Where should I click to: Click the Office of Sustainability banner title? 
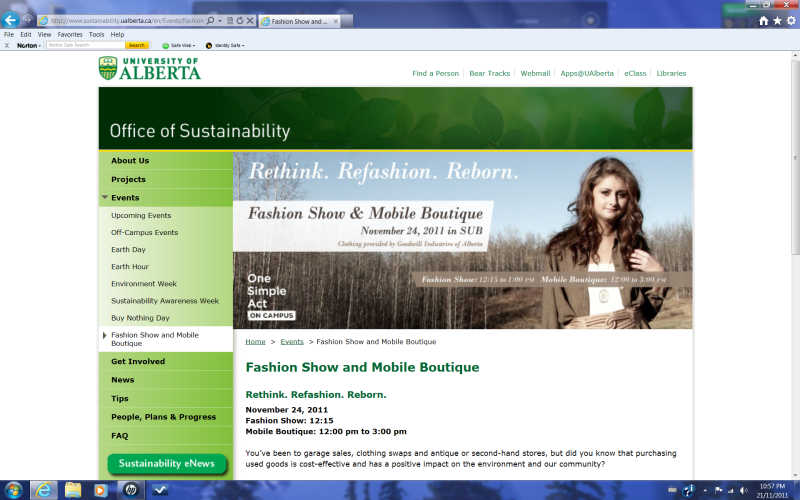click(x=200, y=131)
